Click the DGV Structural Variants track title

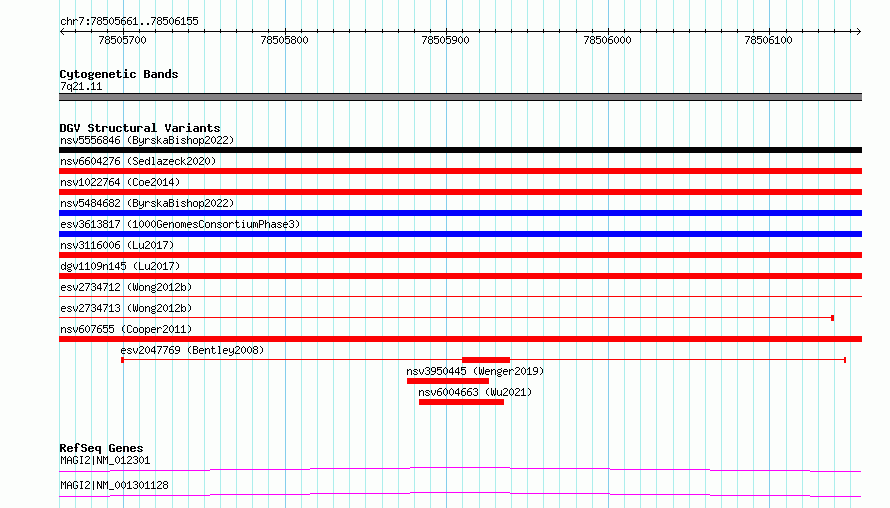point(140,128)
